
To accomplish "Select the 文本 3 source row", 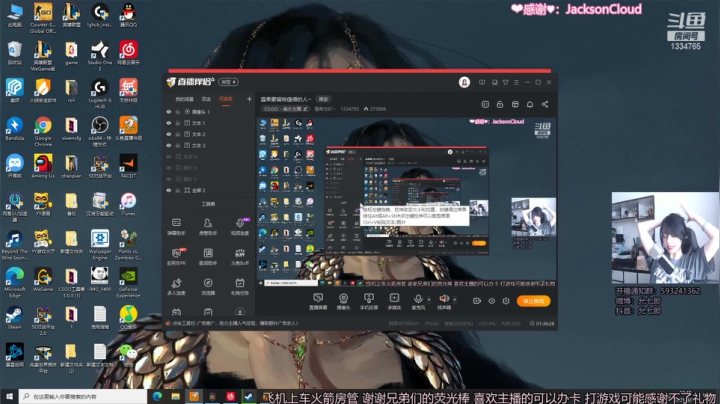I will coord(209,146).
